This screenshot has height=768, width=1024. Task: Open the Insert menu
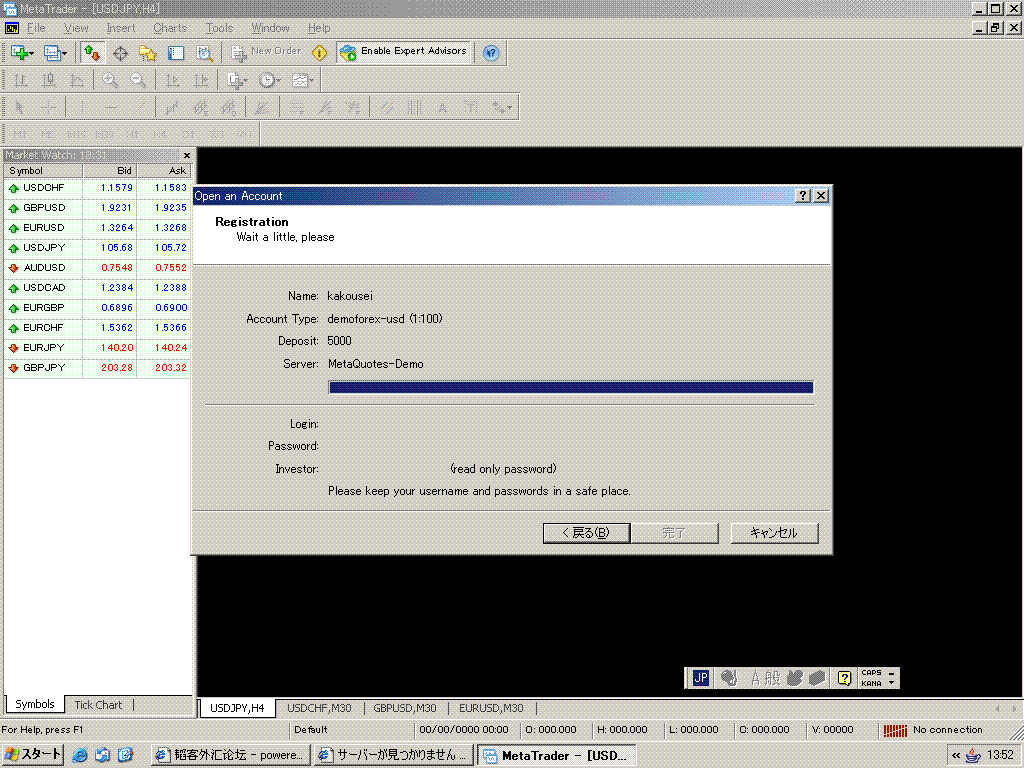(121, 28)
